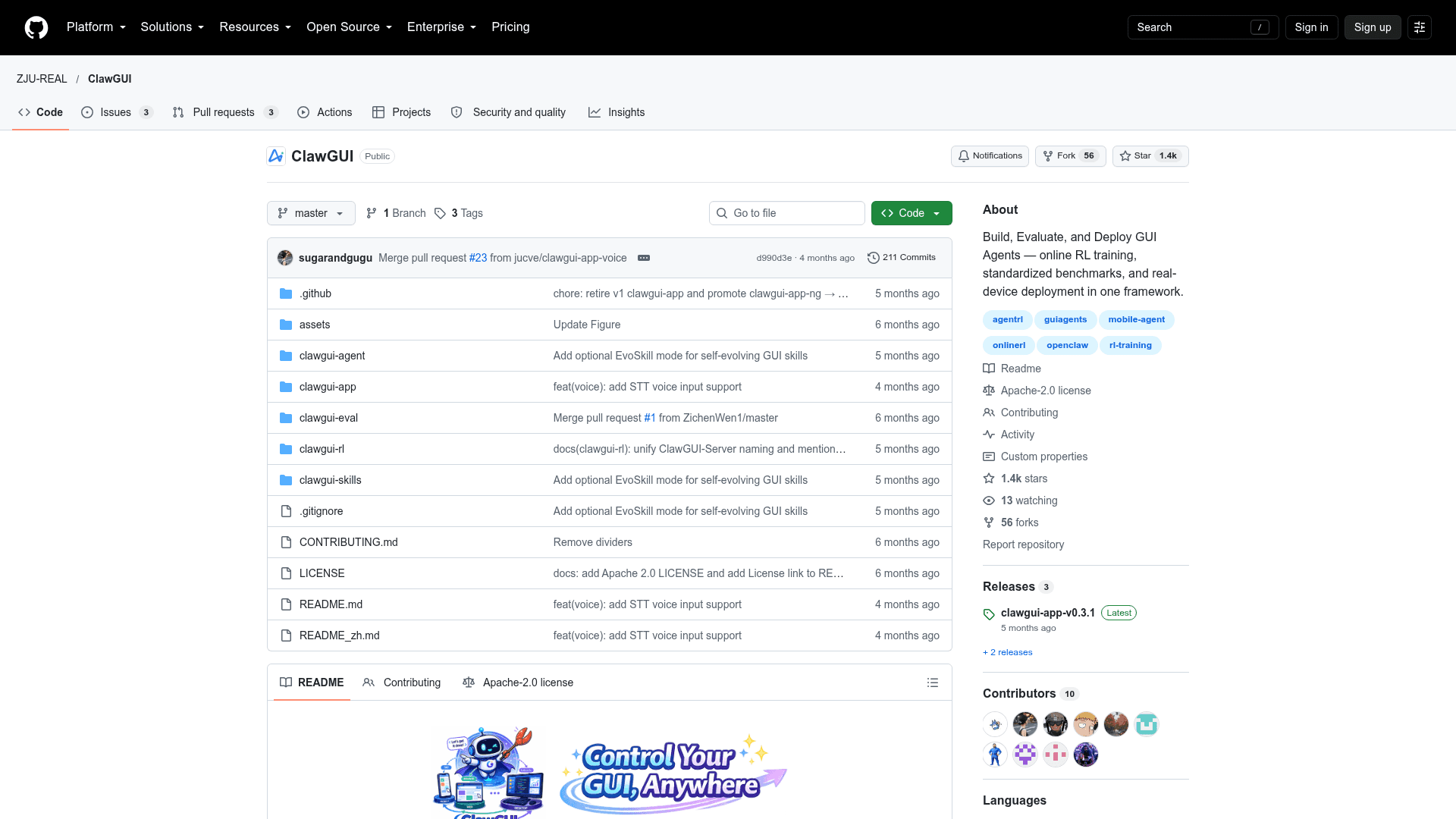Screen dimensions: 1456x819
Task: Switch to the Pull requests tab
Action: (x=225, y=112)
